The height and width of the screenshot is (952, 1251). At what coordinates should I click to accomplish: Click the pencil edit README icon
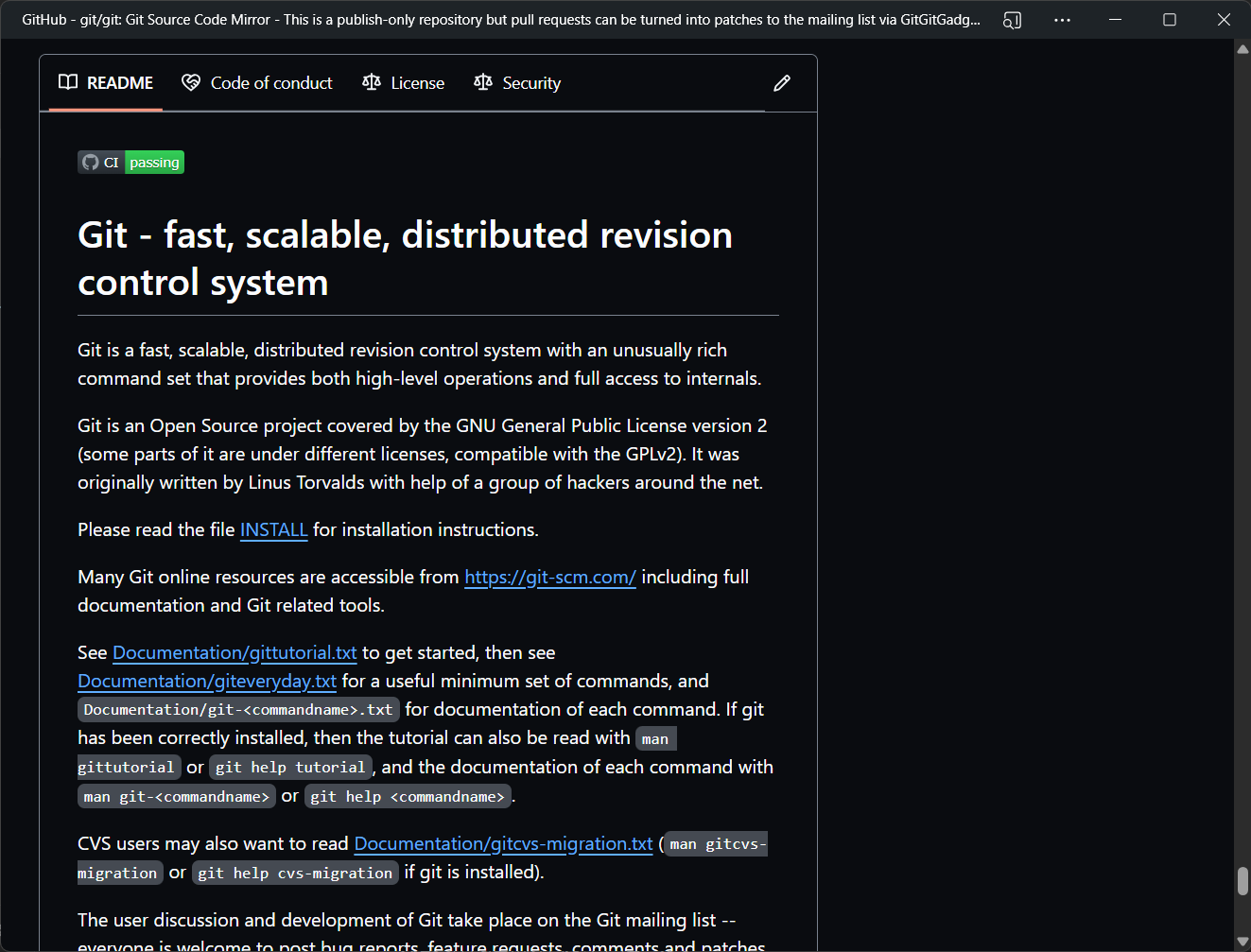click(781, 83)
